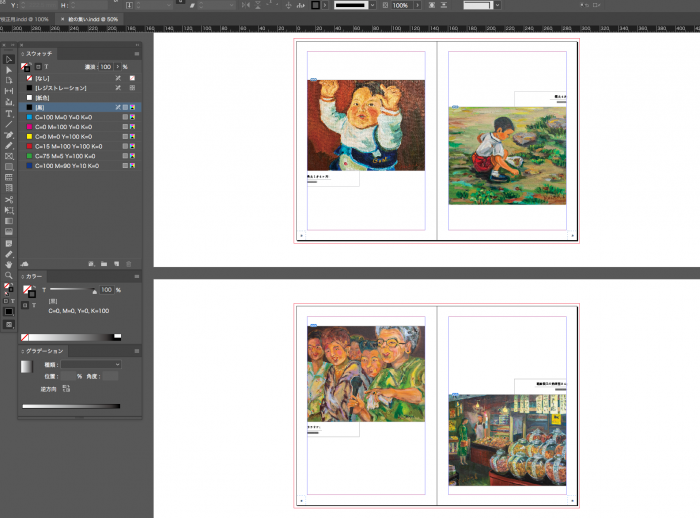Image resolution: width=700 pixels, height=518 pixels.
Task: Select the C=15 M=100 Y=100 K=0 swatch
Action: (x=80, y=146)
